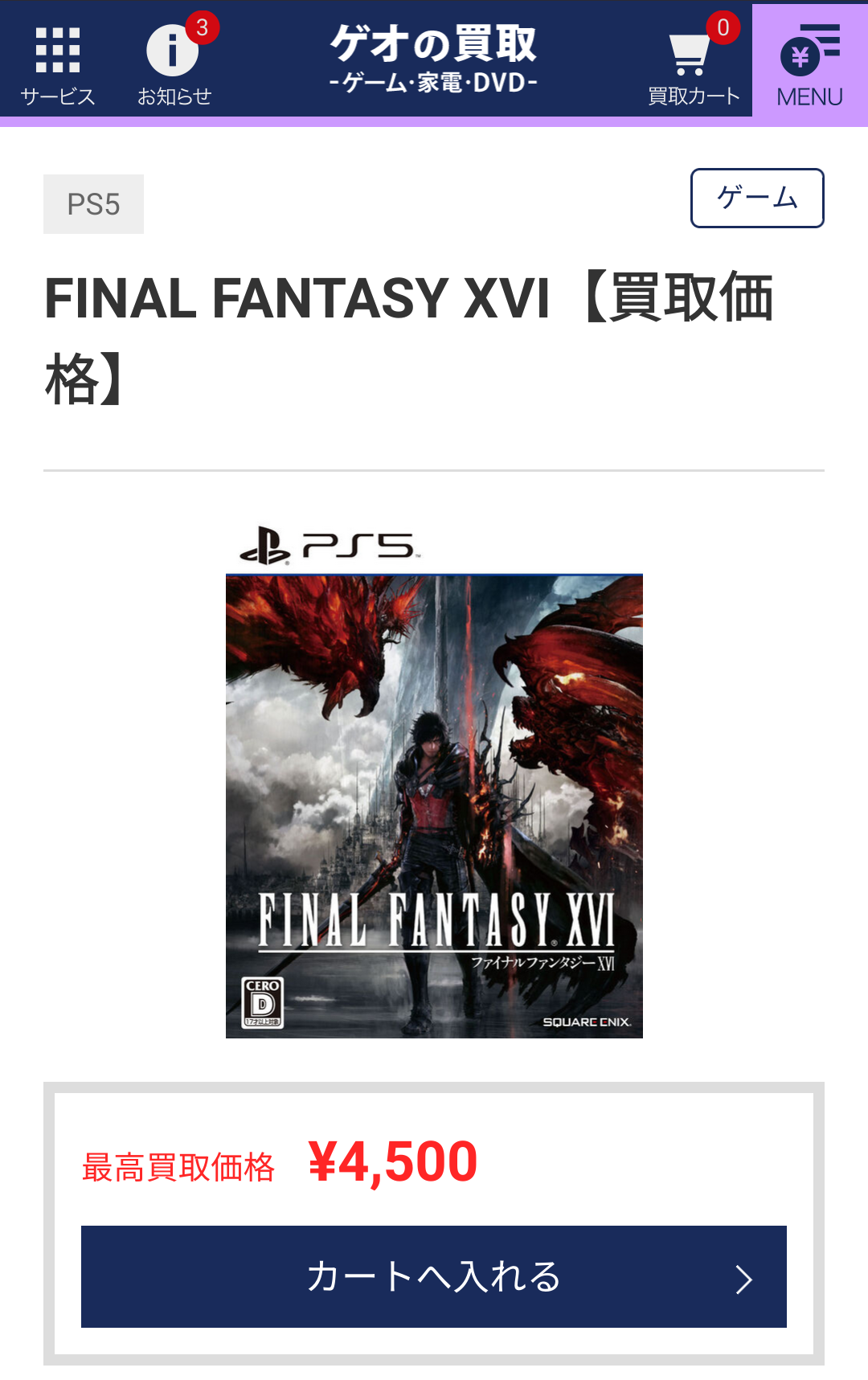Viewport: 868px width, 1380px height.
Task: Add item with カートへ入れる button
Action: tap(434, 1276)
